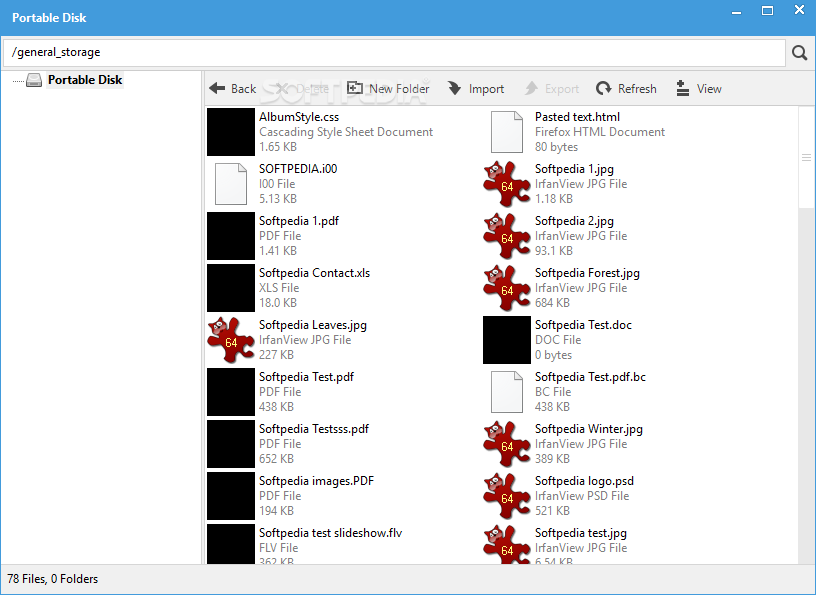Click the Back arrow icon in toolbar
Image resolution: width=816 pixels, height=595 pixels.
click(217, 88)
